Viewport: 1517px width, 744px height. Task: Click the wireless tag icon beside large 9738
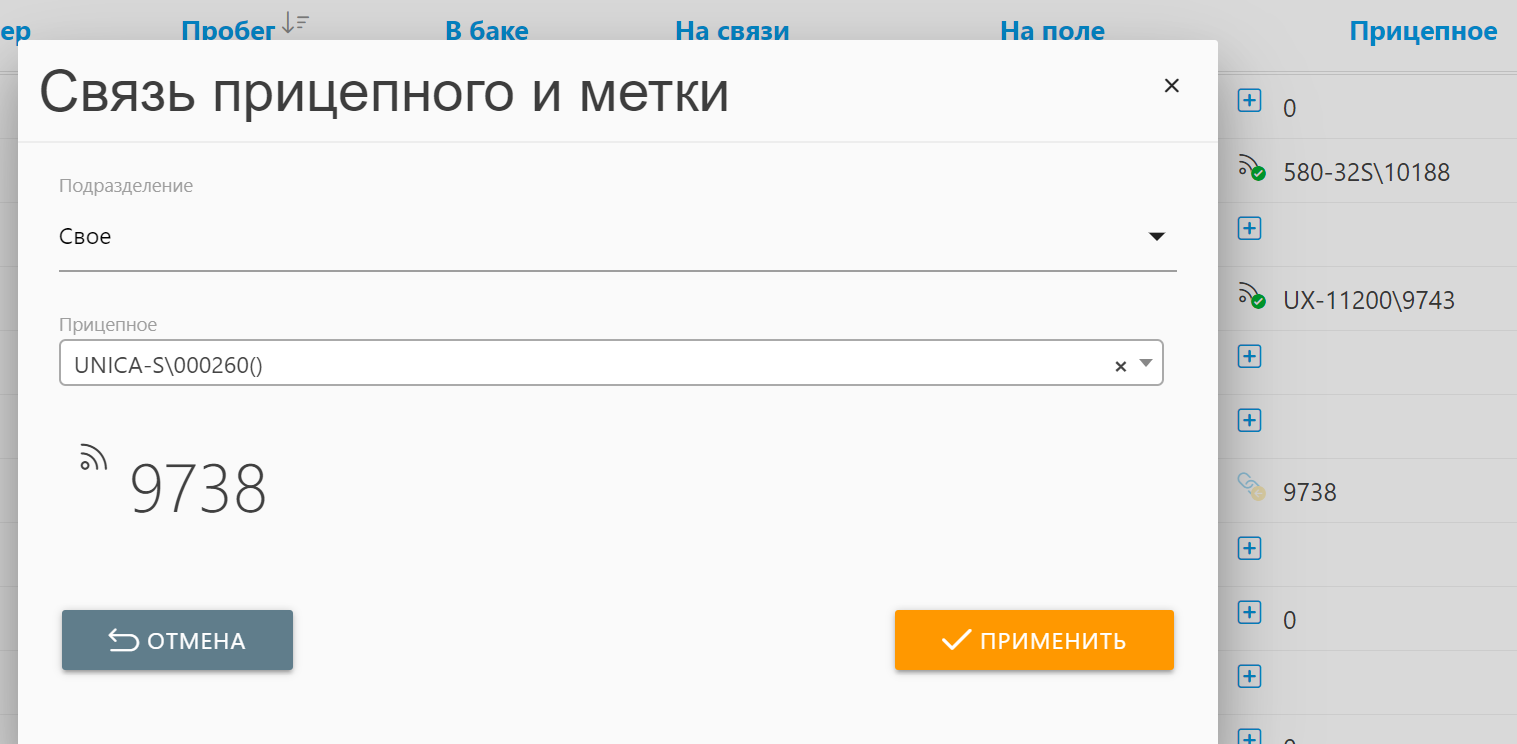pyautogui.click(x=93, y=456)
